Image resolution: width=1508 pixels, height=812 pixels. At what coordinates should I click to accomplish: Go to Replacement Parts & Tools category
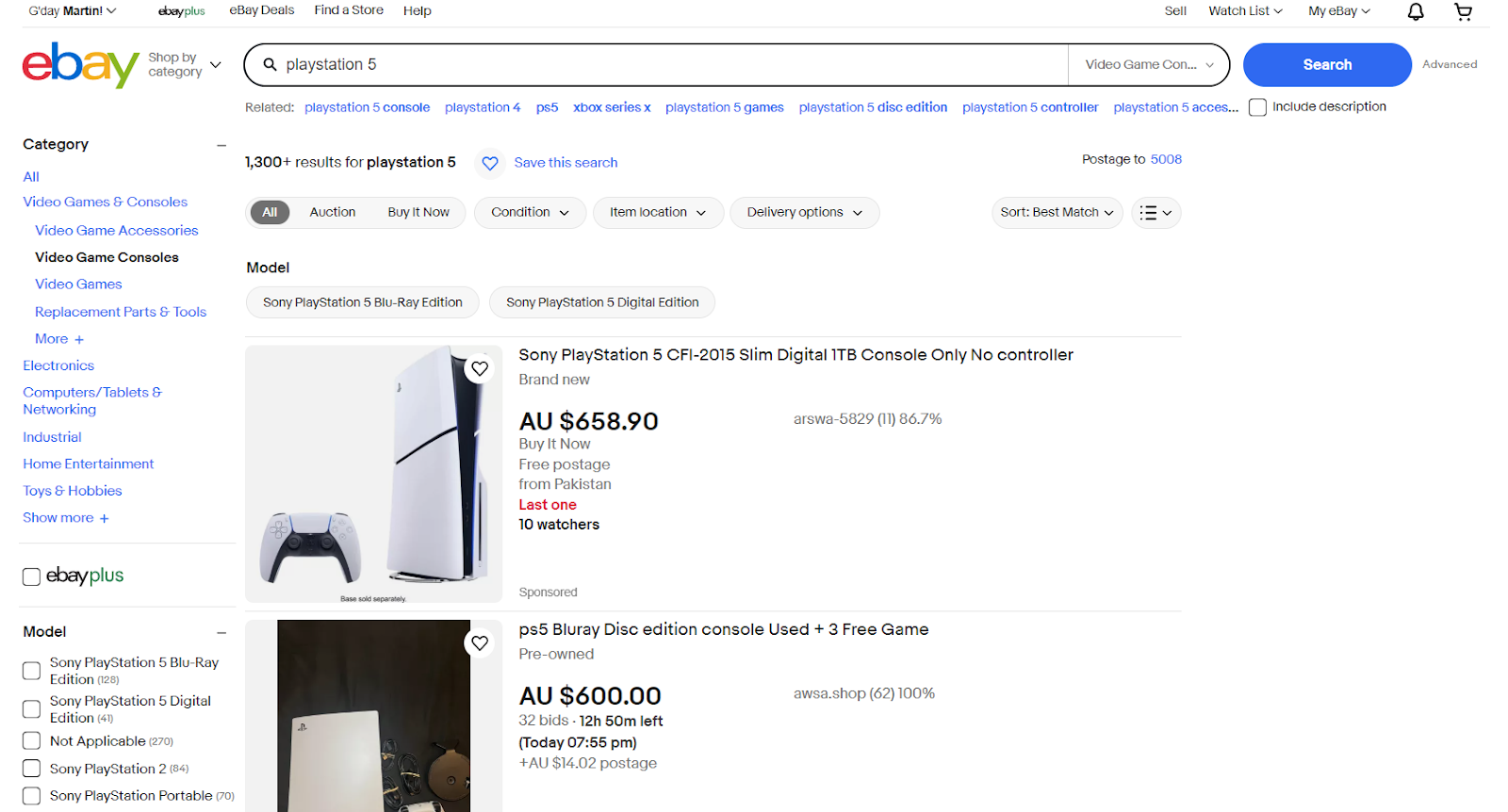[x=121, y=312]
